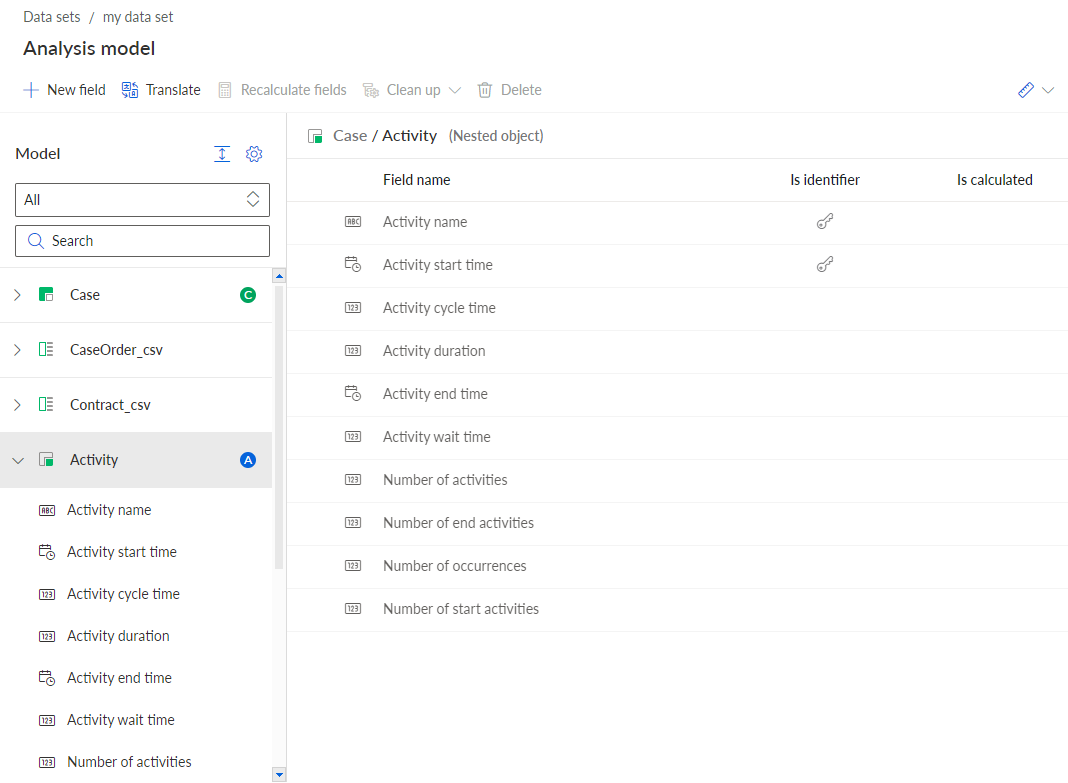Screen dimensions: 1068x783
Task: Click the Field name column header
Action: click(416, 180)
